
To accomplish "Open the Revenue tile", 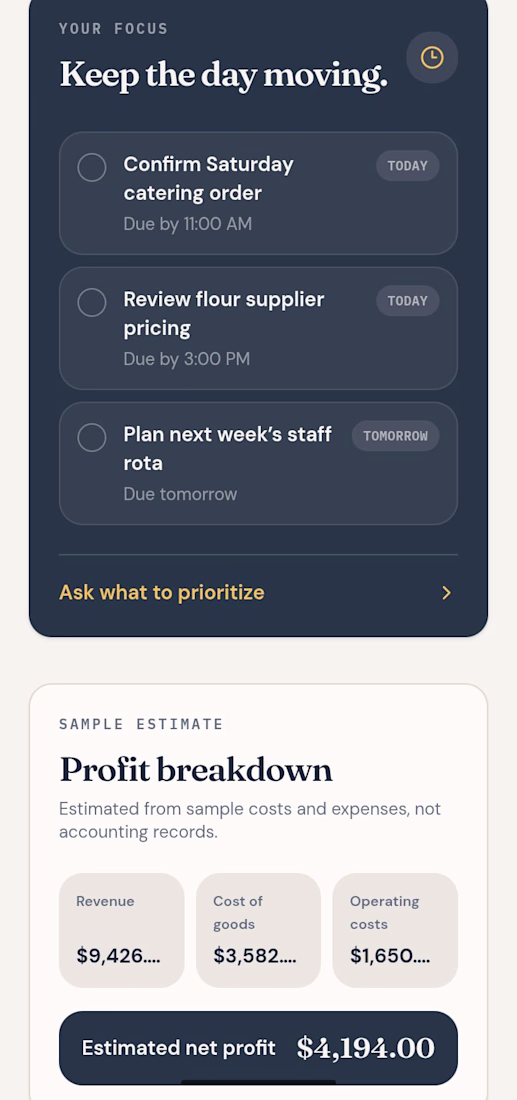I will tap(121, 930).
